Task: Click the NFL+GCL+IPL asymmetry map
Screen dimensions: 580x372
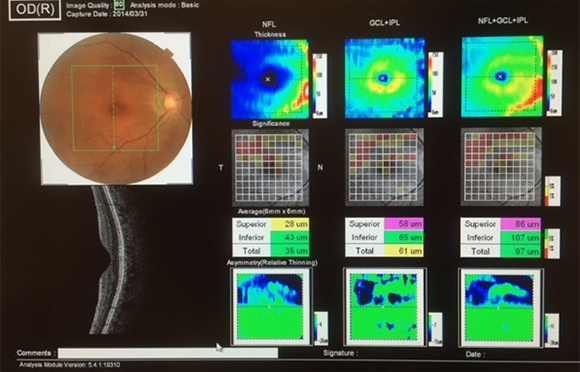Action: tap(501, 308)
